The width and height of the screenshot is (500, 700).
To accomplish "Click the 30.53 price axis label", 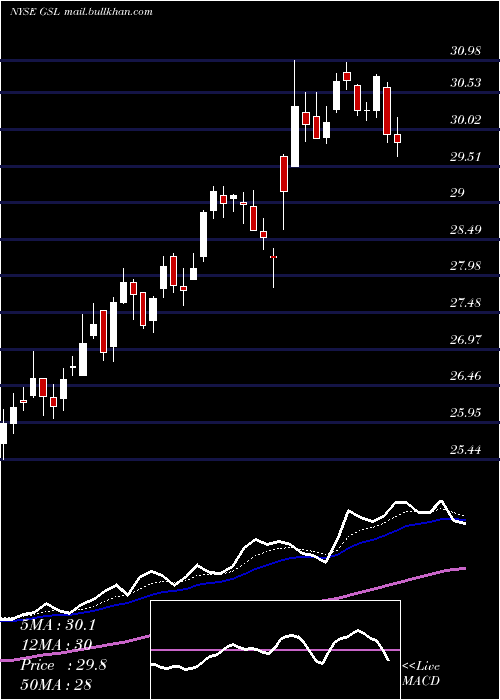I will click(x=466, y=83).
